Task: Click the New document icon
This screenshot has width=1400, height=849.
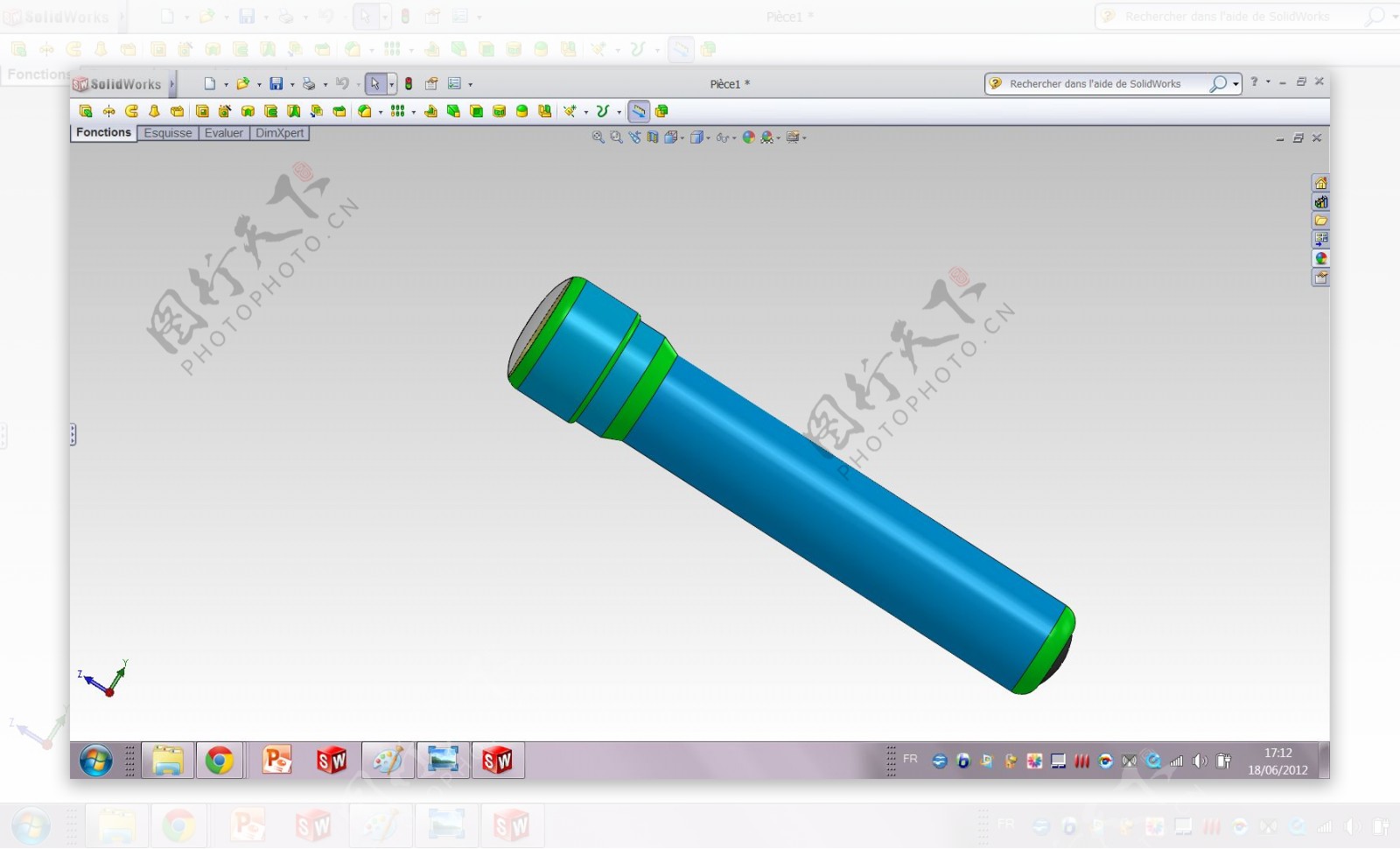Action: click(209, 84)
